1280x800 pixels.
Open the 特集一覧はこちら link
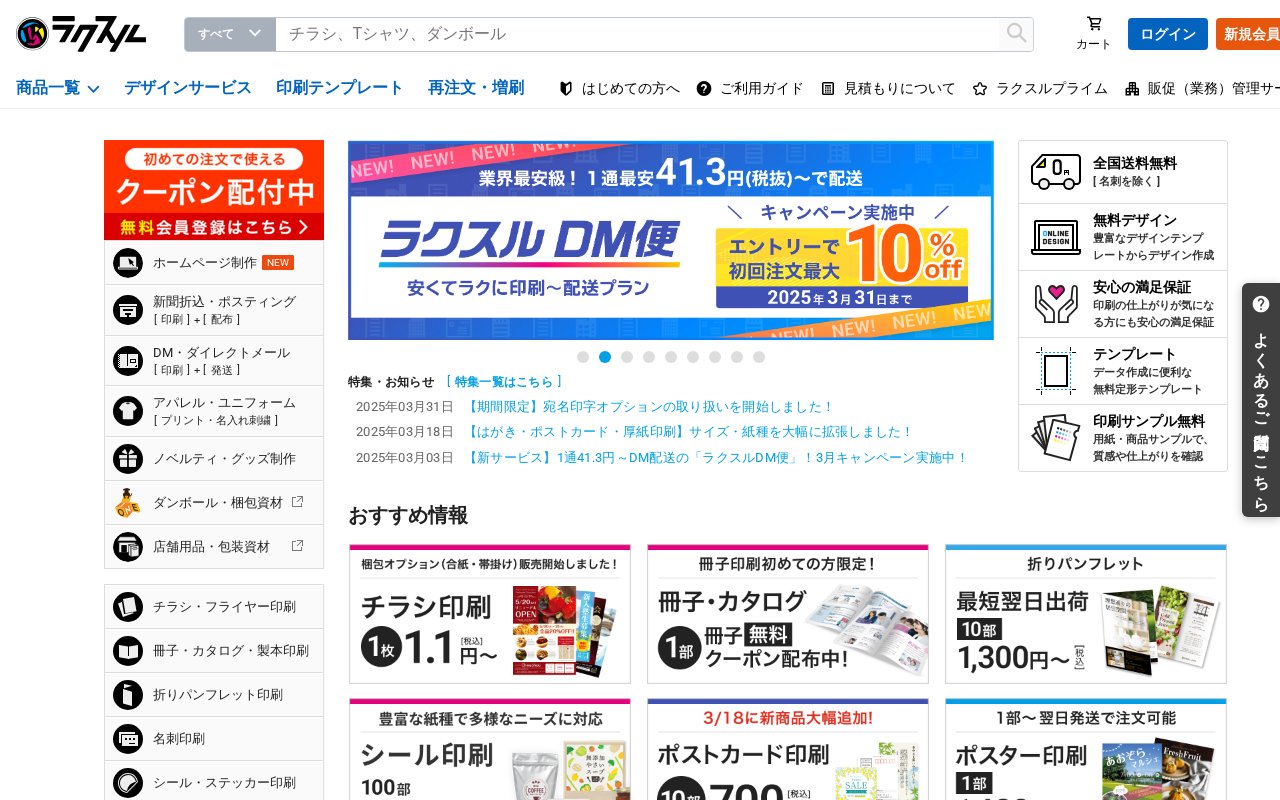[504, 382]
